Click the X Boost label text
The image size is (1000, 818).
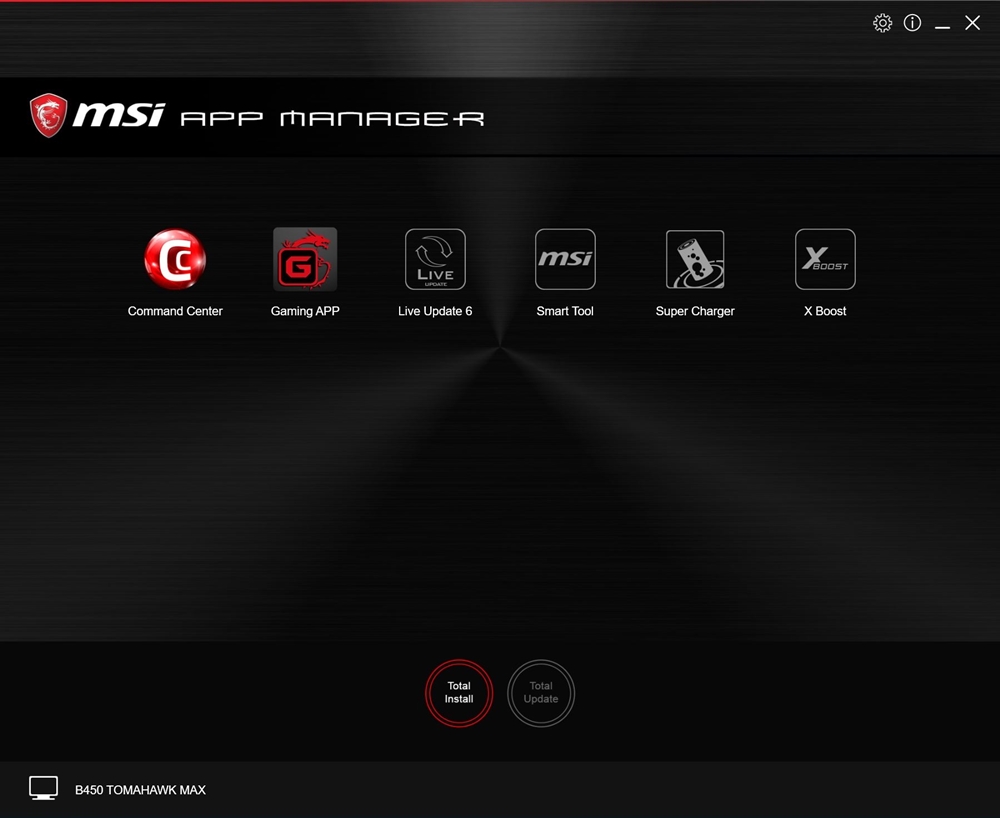point(825,311)
